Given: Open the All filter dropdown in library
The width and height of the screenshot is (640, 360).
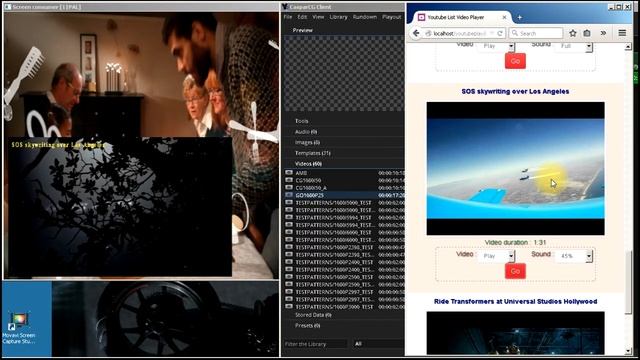Looking at the screenshot, I should (x=378, y=344).
